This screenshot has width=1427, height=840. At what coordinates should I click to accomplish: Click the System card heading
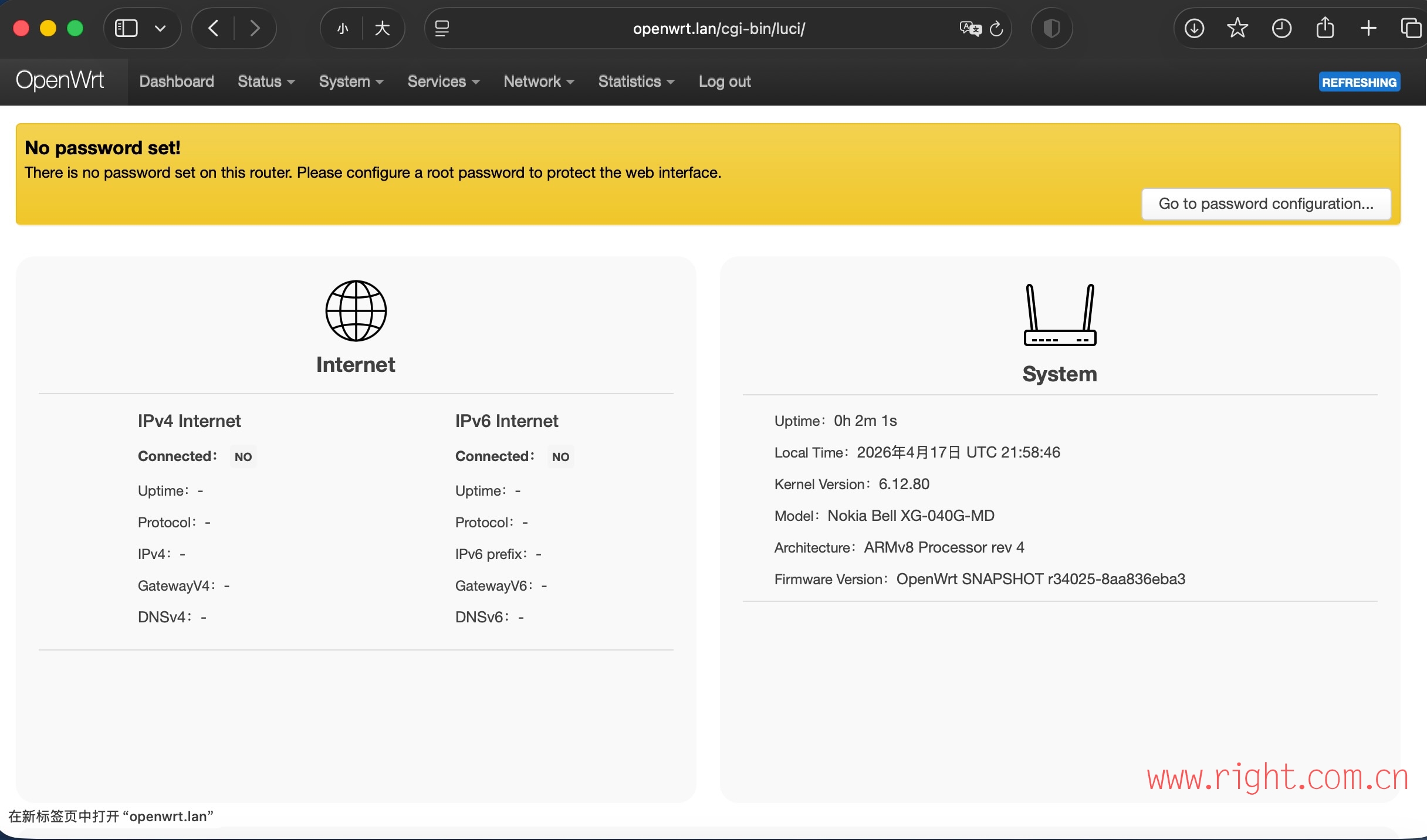tap(1060, 374)
